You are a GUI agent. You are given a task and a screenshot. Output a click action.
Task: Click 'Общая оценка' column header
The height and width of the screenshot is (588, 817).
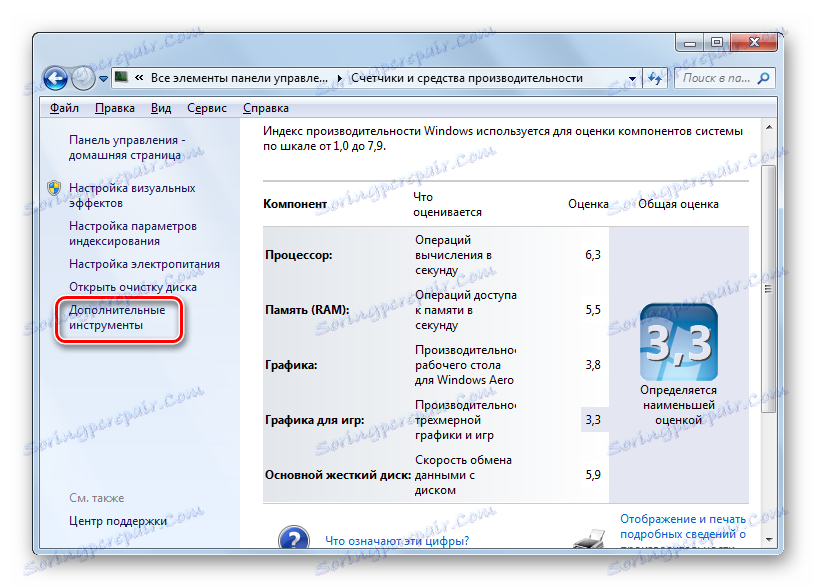click(678, 204)
